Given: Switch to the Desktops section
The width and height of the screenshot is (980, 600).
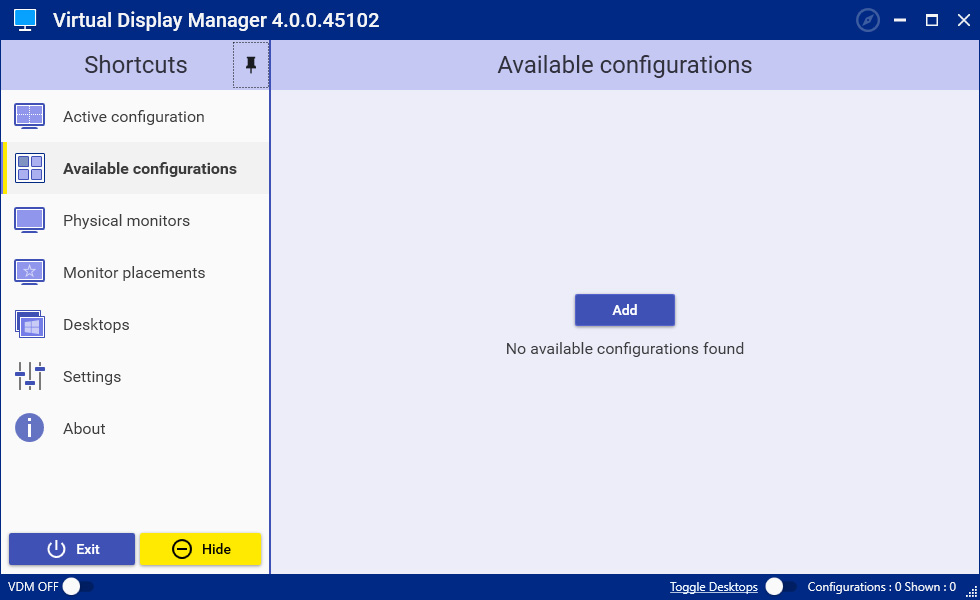Looking at the screenshot, I should (136, 324).
